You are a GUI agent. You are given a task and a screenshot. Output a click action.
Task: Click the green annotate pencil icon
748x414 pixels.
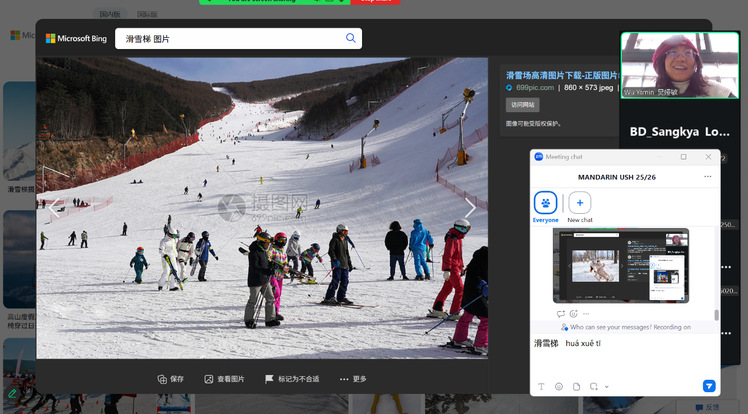(11, 395)
